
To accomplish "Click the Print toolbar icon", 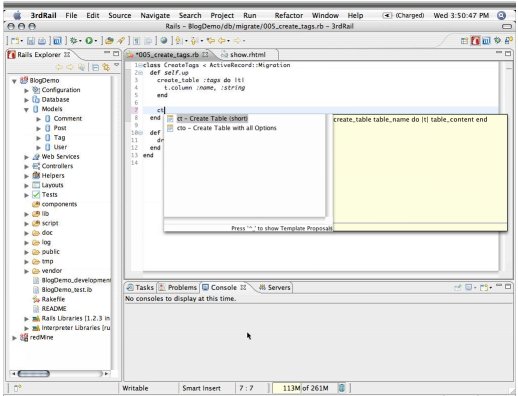I will coord(42,41).
